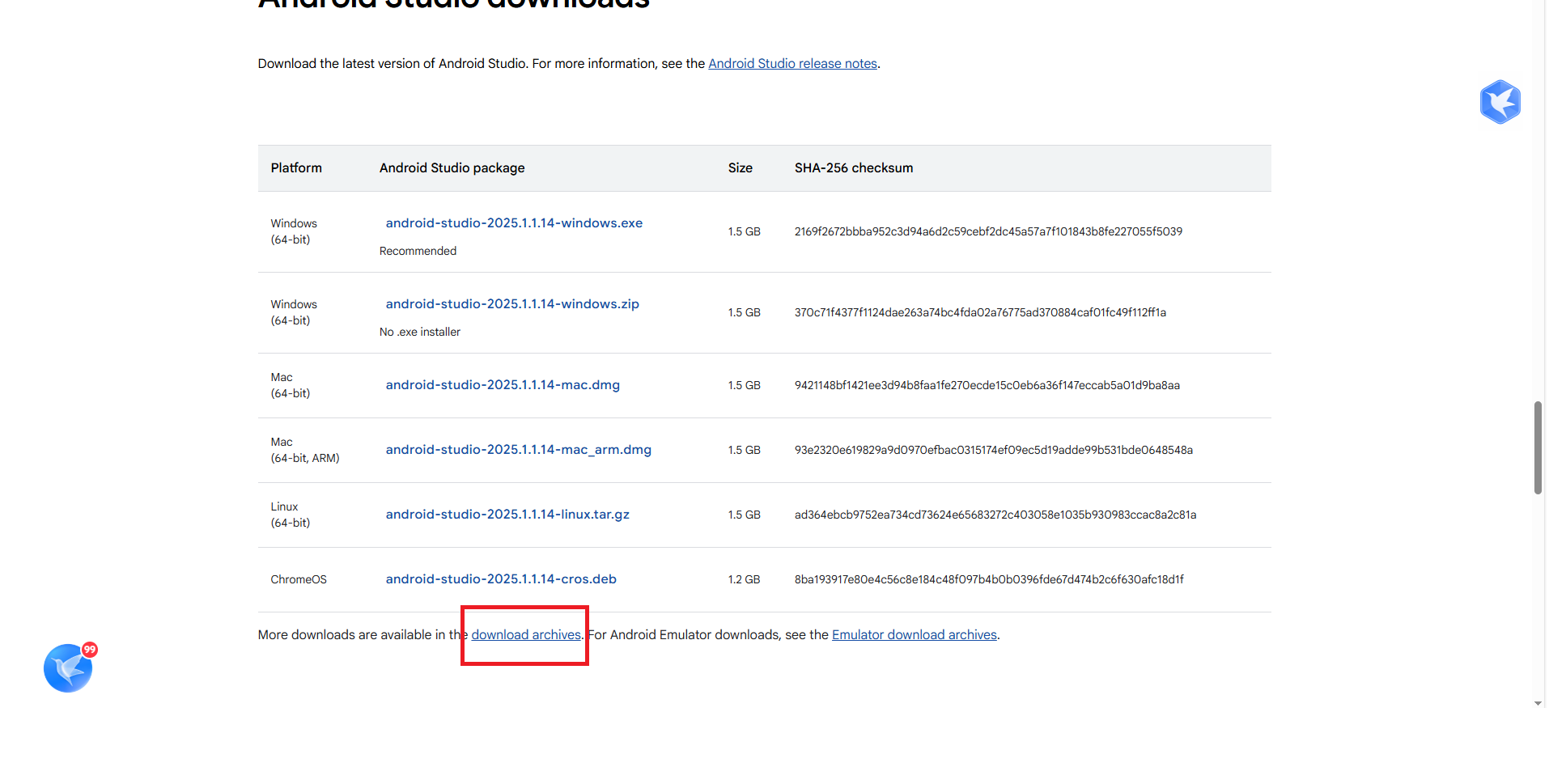Open the Emulator download archives link
Image resolution: width=1549 pixels, height=784 pixels.
(915, 635)
